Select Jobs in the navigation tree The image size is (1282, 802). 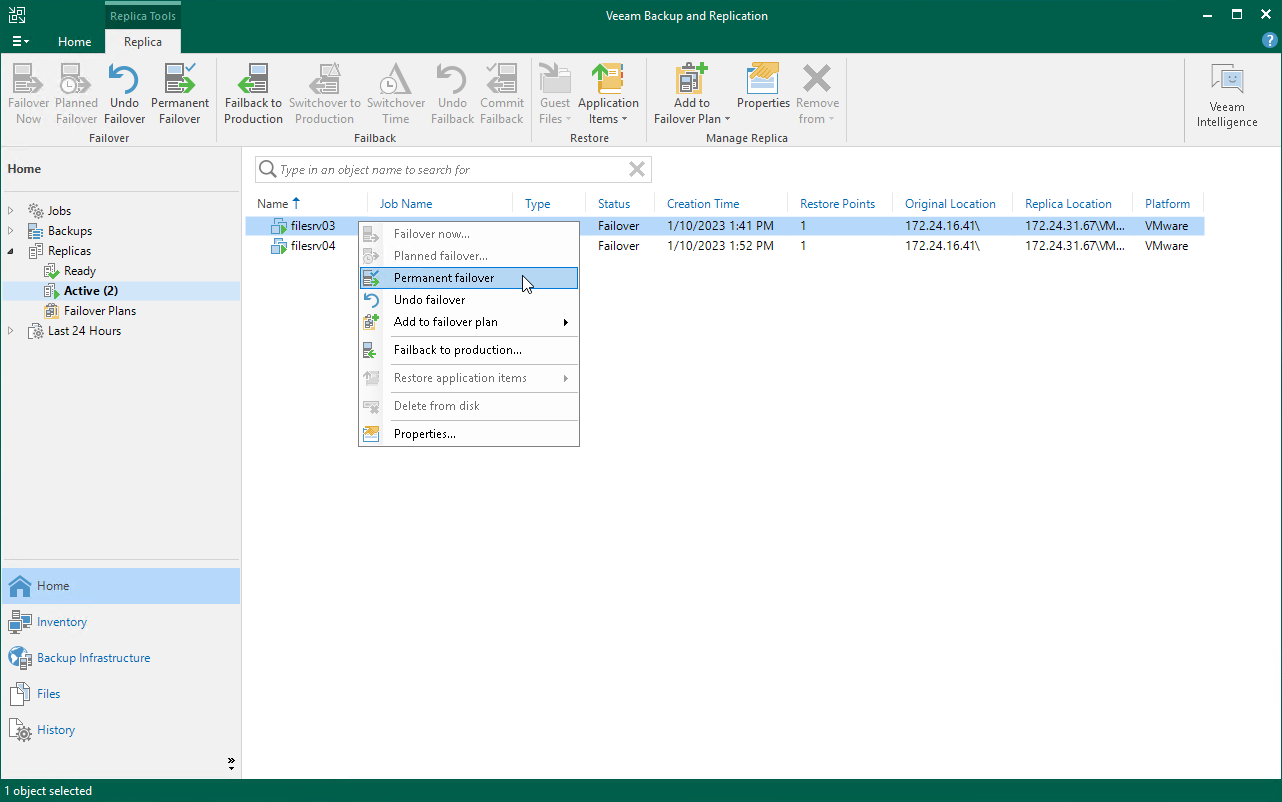[59, 211]
